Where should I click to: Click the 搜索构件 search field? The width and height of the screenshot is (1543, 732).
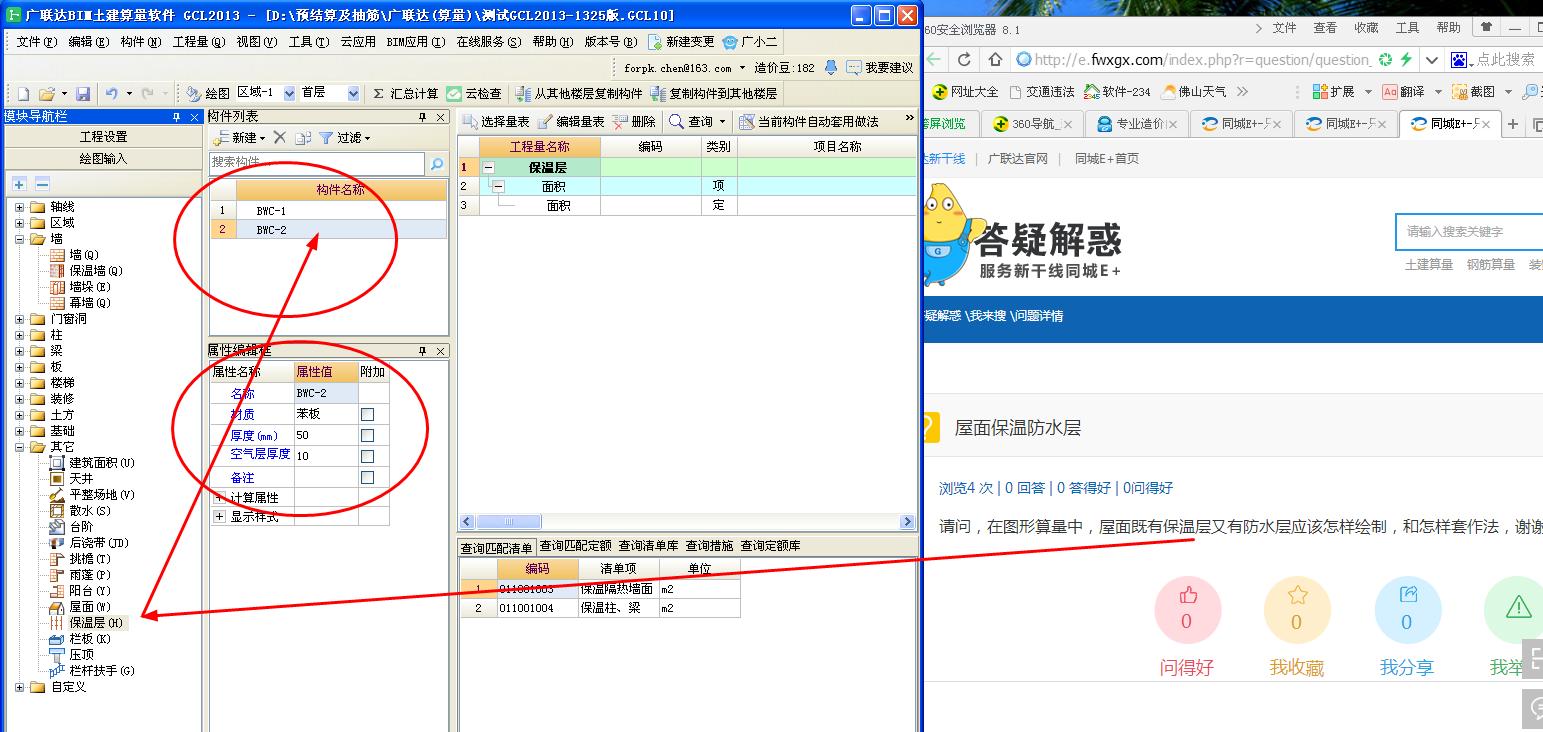pos(317,163)
